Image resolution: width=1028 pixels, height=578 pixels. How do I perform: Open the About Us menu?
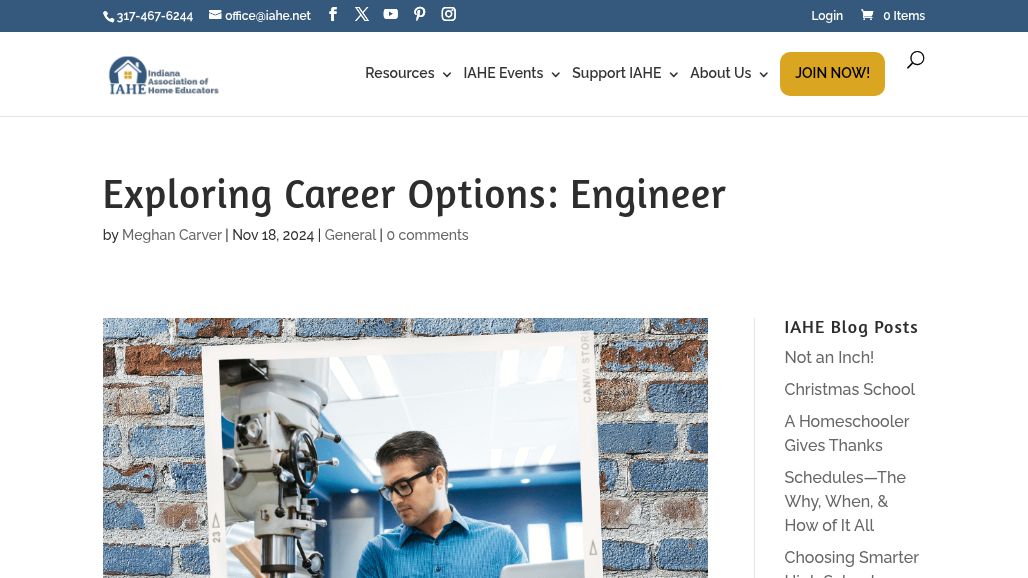[728, 74]
